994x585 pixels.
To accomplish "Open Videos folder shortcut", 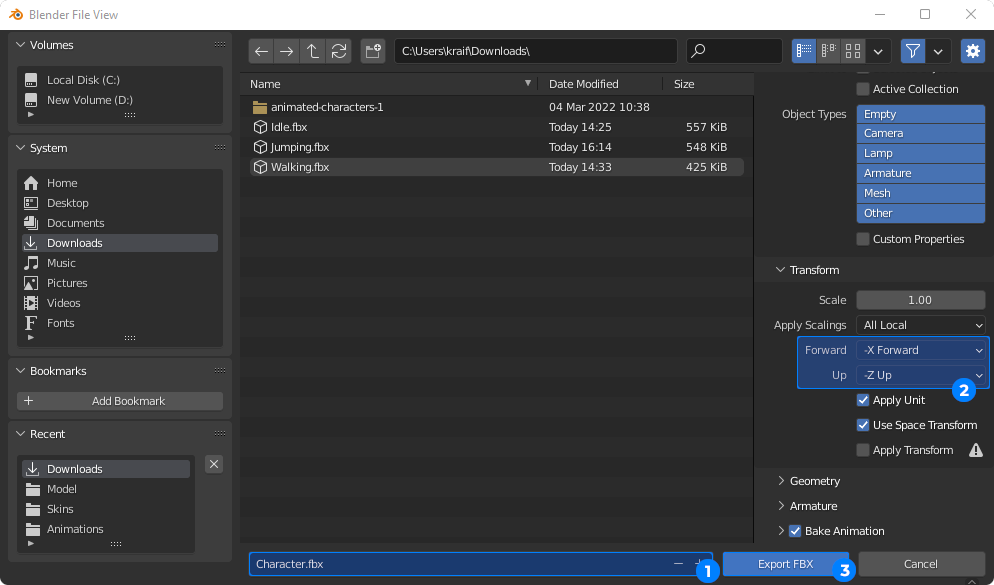I will click(x=120, y=303).
